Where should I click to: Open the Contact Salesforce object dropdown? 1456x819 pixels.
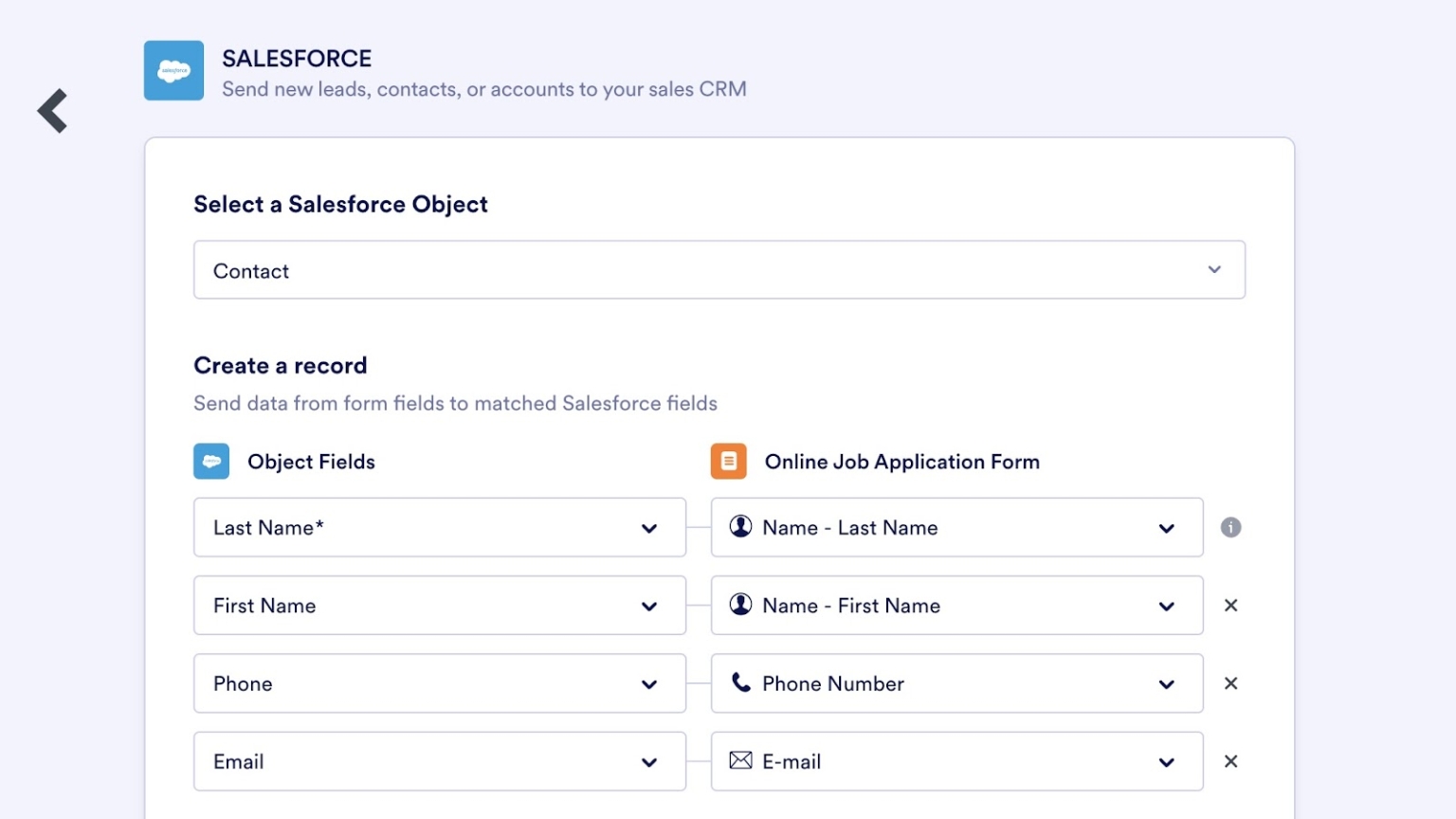coord(1214,270)
